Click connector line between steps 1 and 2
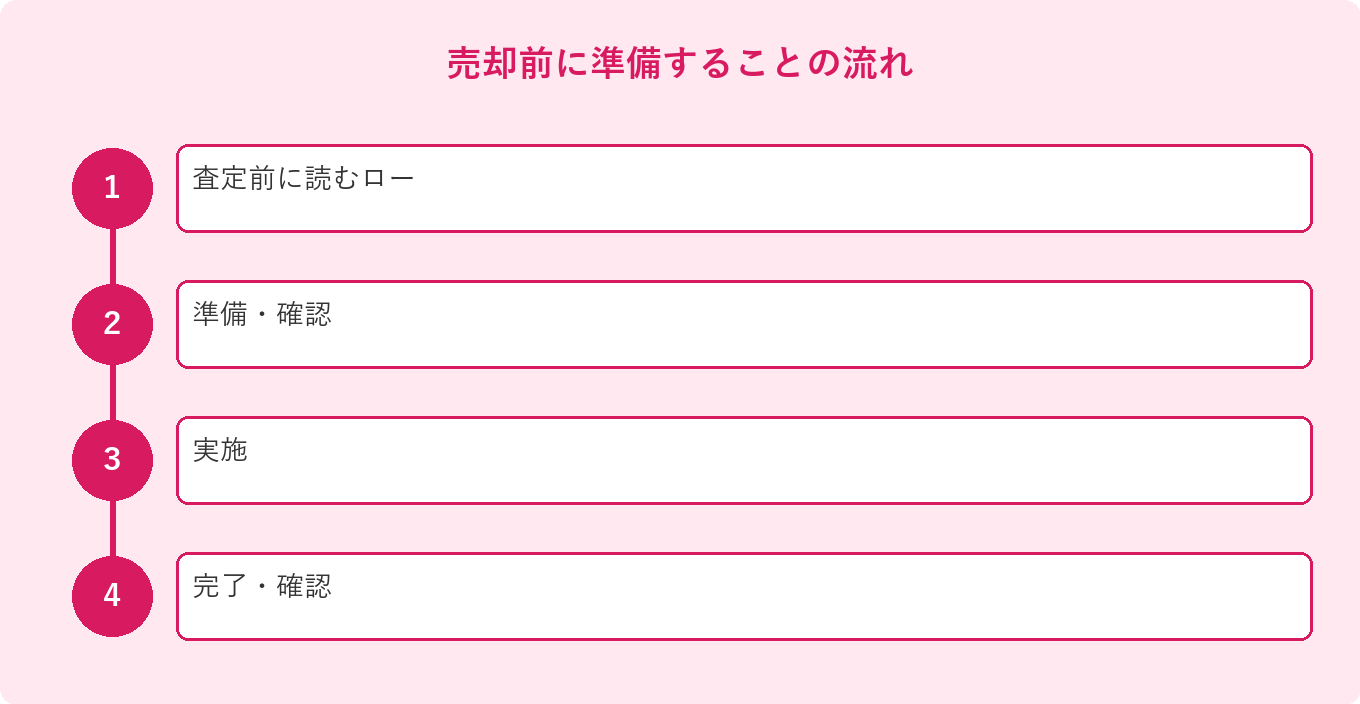This screenshot has width=1360, height=704. (112, 256)
